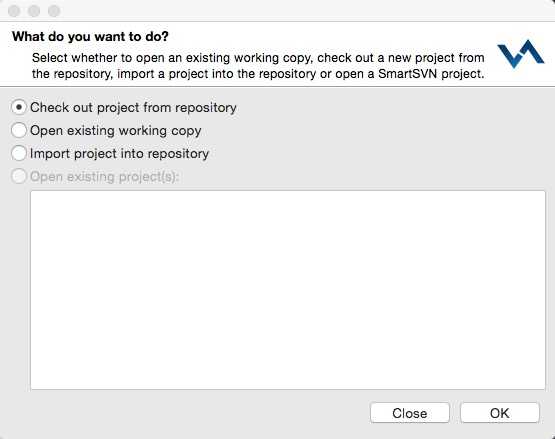Click the SmartSVN logo icon

[x=520, y=54]
